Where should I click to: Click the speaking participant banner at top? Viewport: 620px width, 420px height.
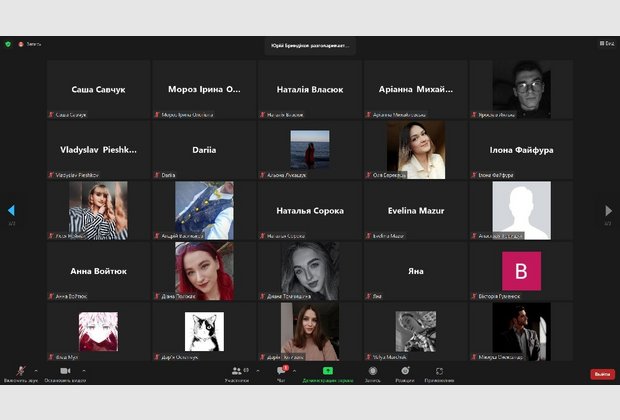pos(310,45)
